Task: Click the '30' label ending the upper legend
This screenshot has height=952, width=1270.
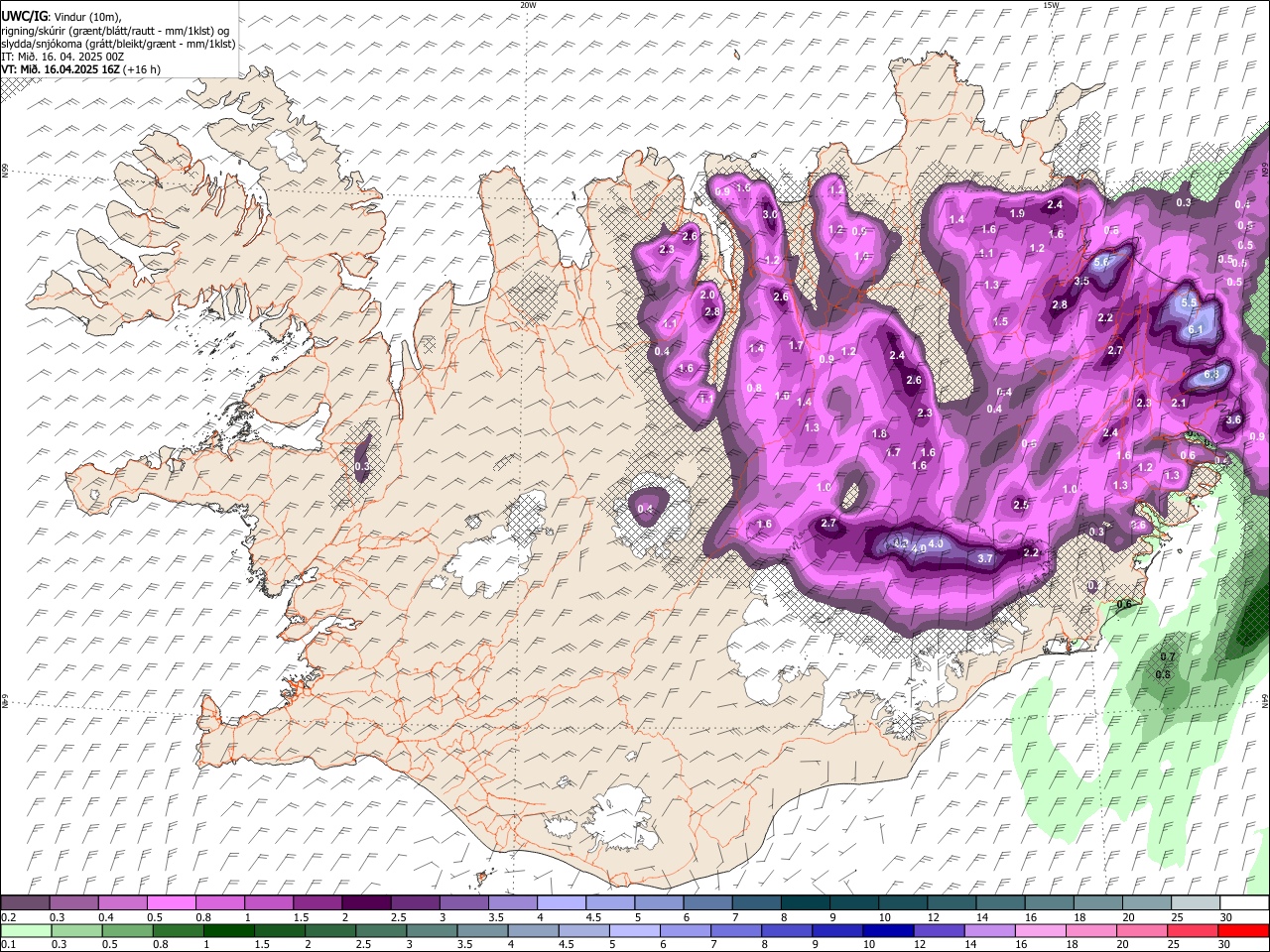Action: tap(1225, 917)
